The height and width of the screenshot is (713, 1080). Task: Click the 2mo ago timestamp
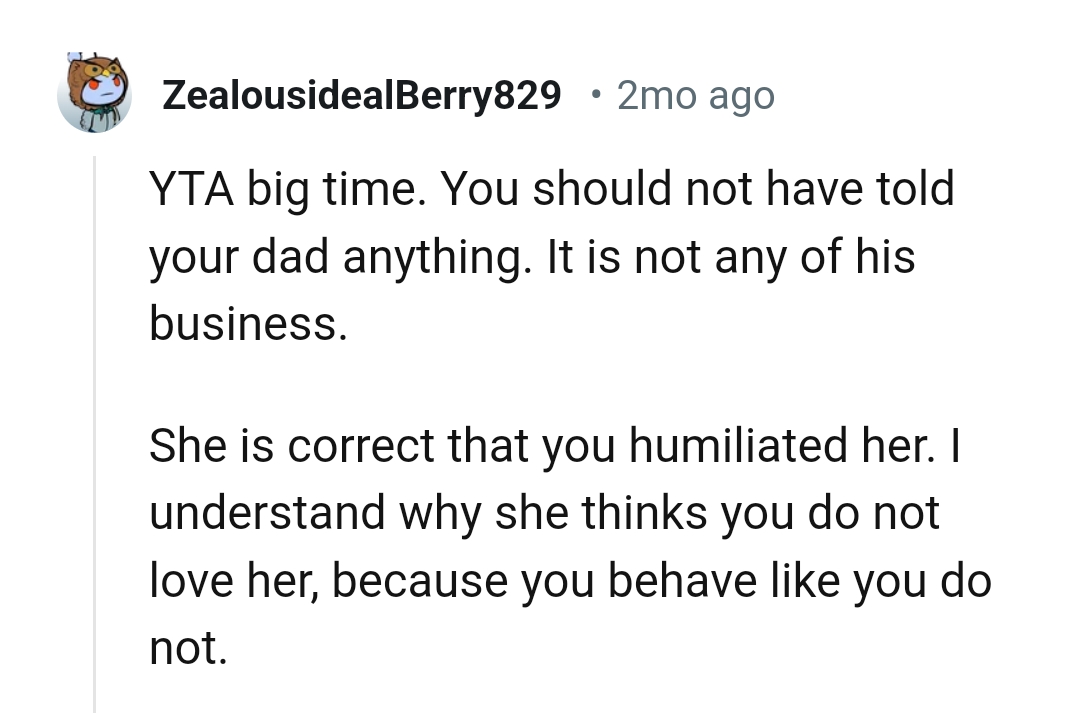click(x=695, y=93)
